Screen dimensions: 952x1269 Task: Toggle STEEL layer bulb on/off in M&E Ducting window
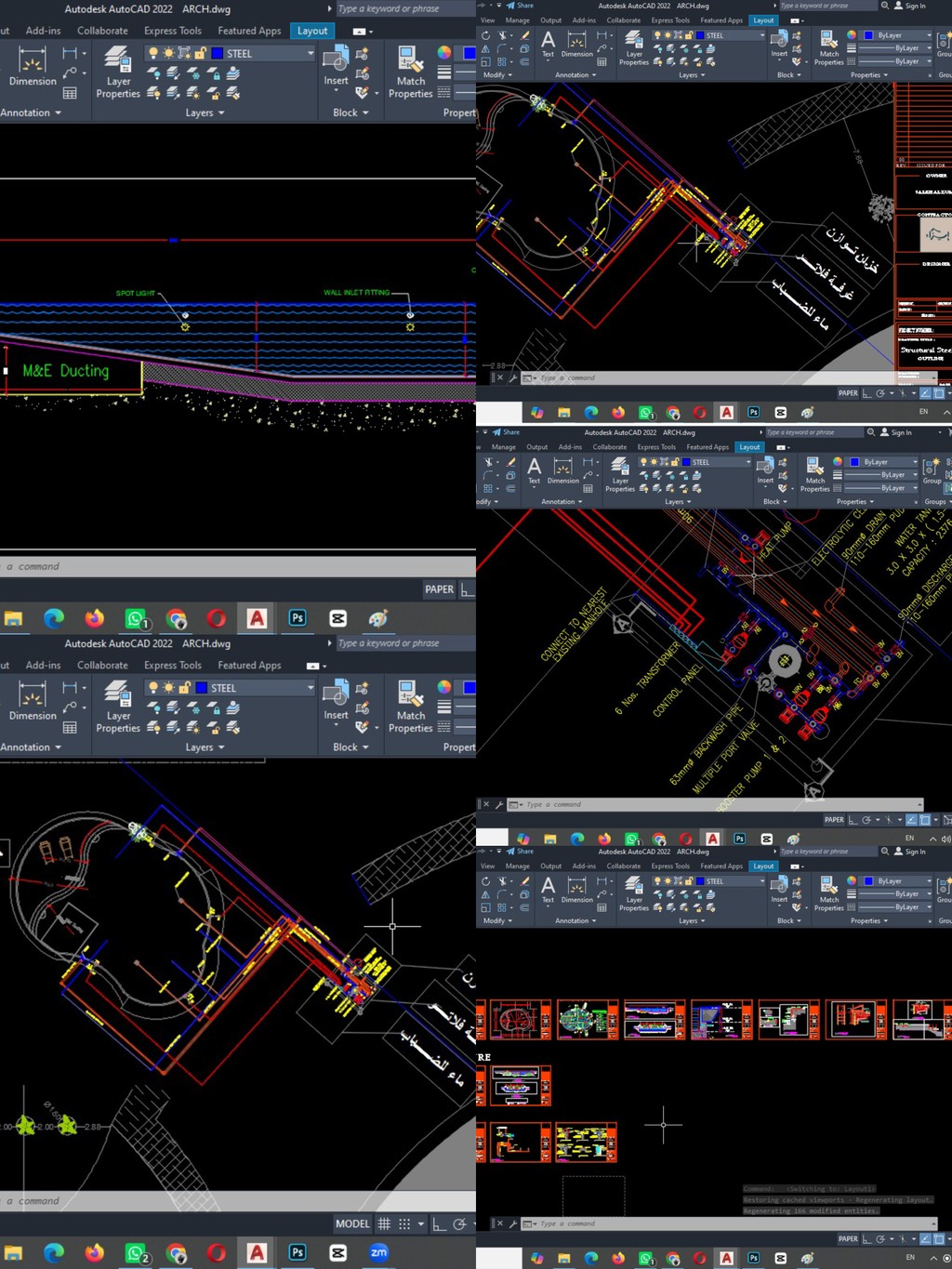tap(153, 53)
